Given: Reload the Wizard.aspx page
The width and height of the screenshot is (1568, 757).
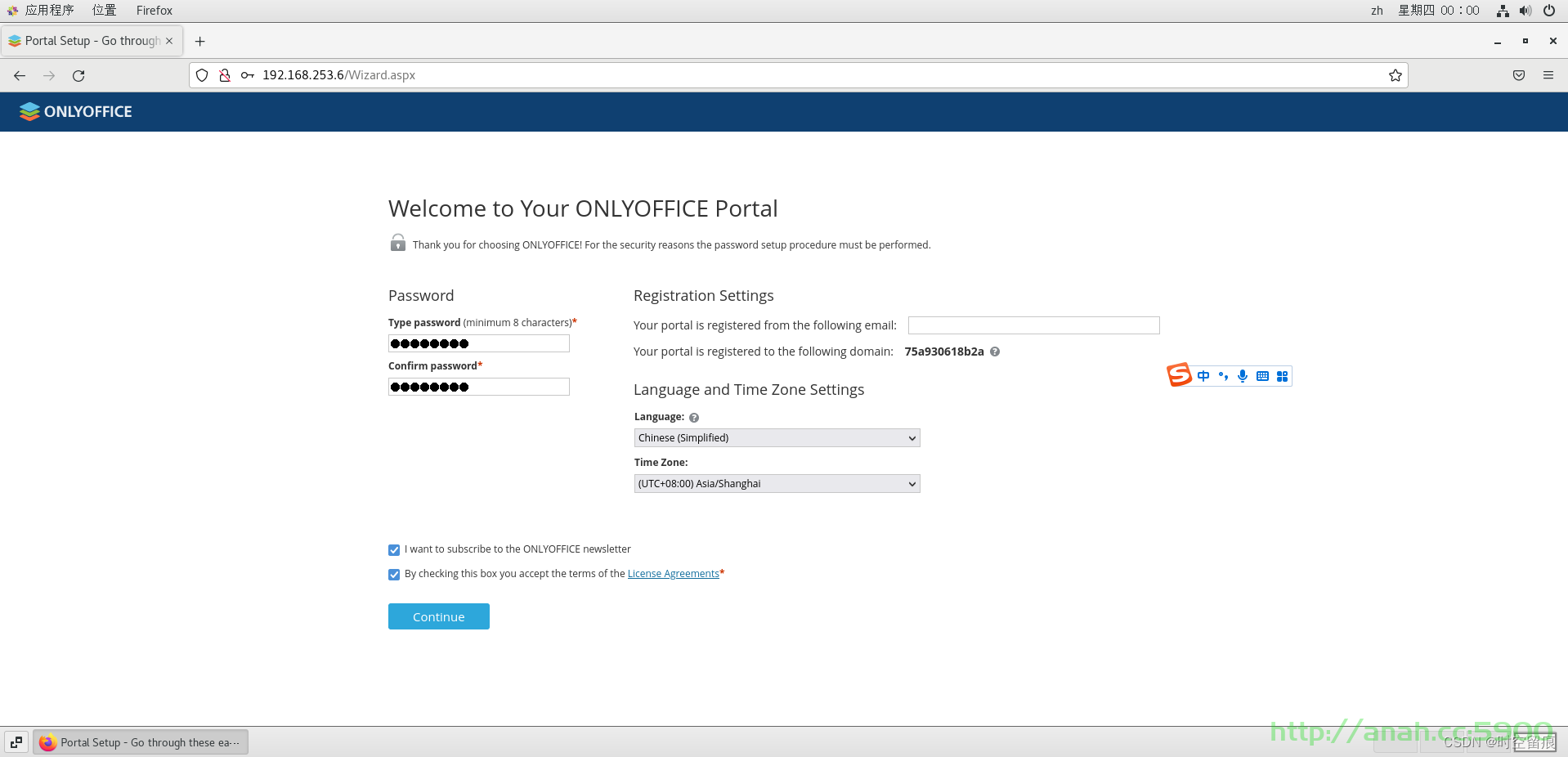Looking at the screenshot, I should click(x=78, y=75).
